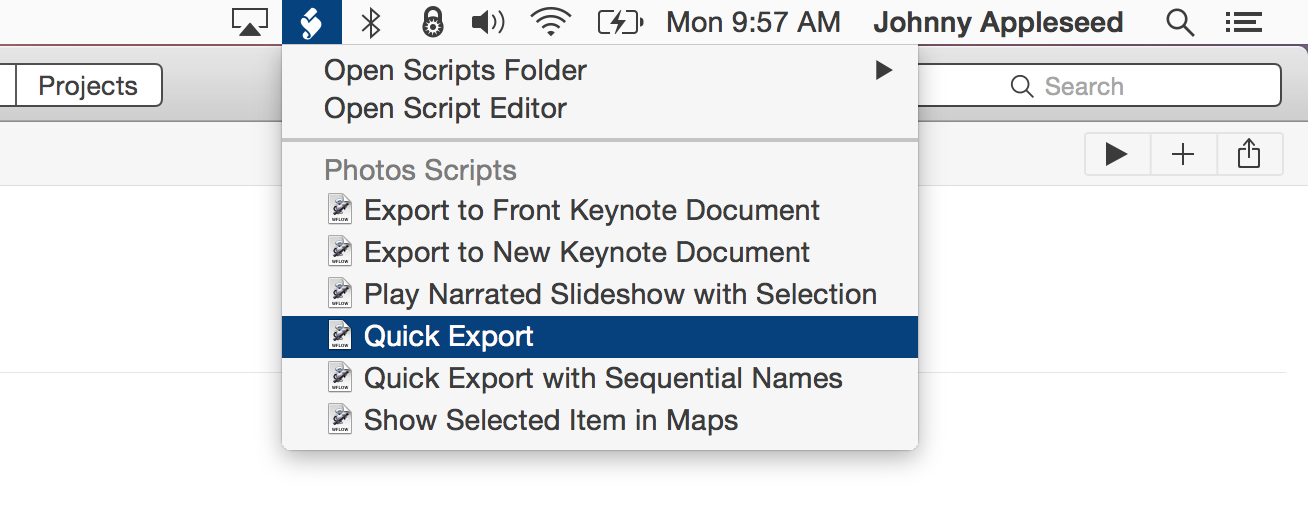Run Play Narrated Slideshow with Selection script
The height and width of the screenshot is (516, 1308).
[600, 295]
